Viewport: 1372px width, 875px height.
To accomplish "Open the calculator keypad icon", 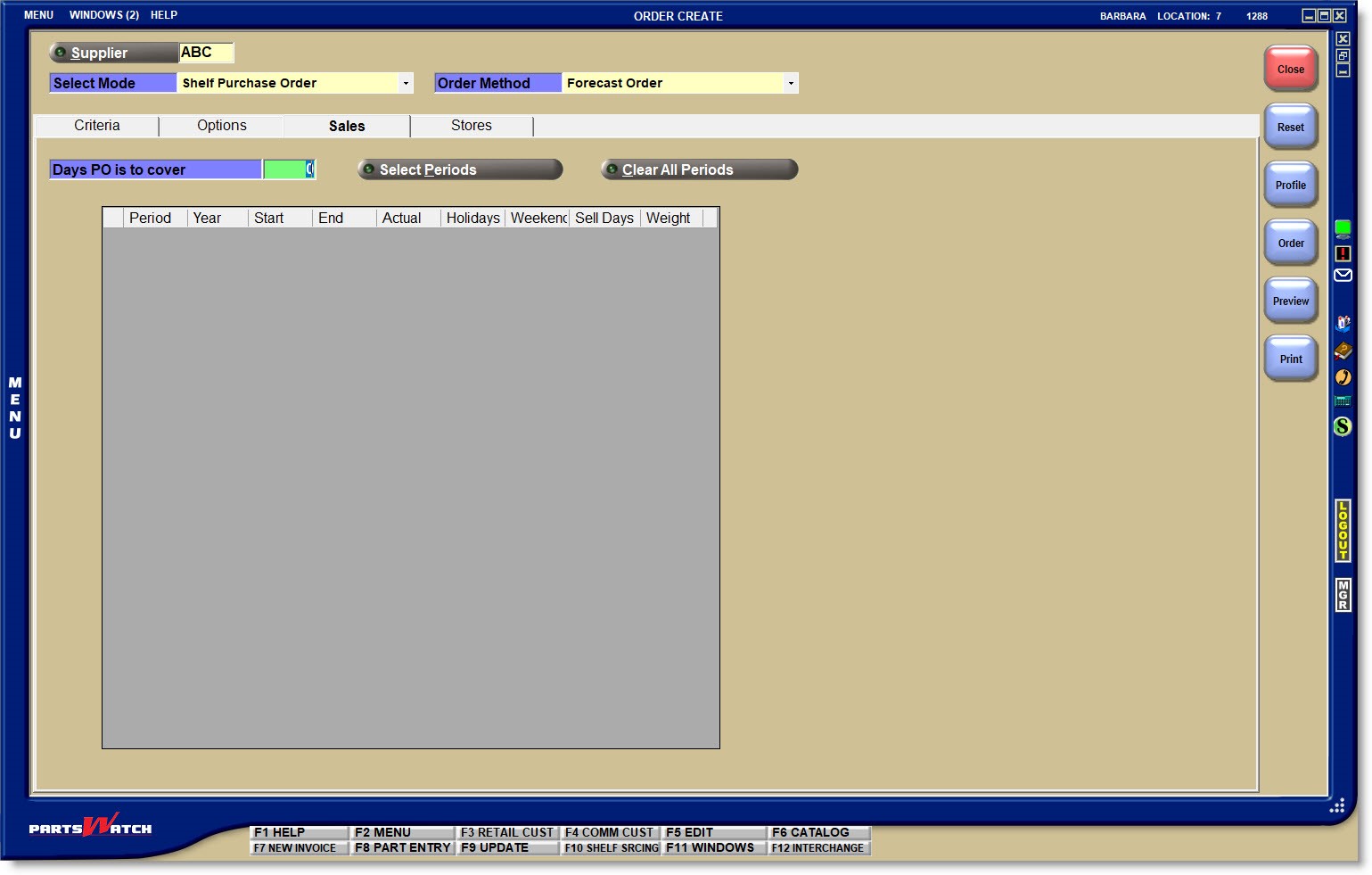I will (1343, 401).
